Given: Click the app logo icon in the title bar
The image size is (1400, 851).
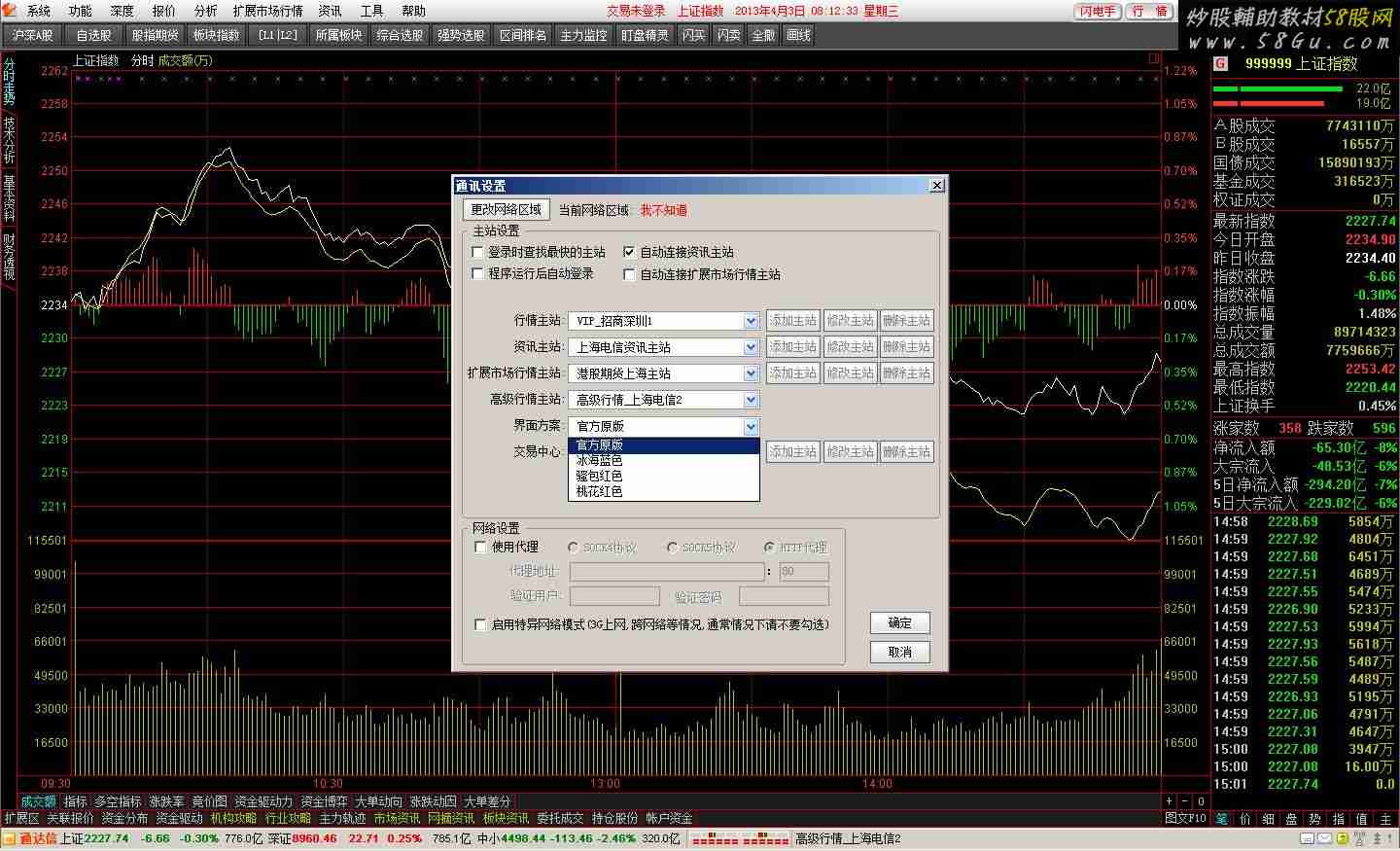Looking at the screenshot, I should 11,11.
